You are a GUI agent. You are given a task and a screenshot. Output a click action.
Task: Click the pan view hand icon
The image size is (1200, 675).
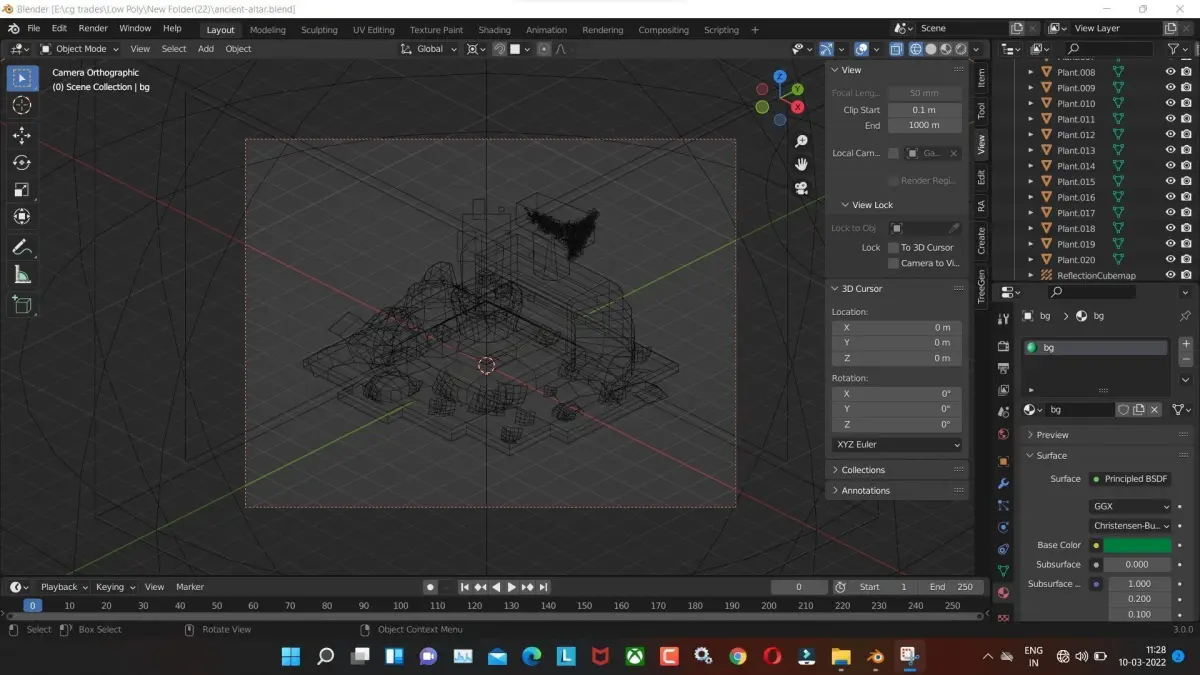click(801, 164)
